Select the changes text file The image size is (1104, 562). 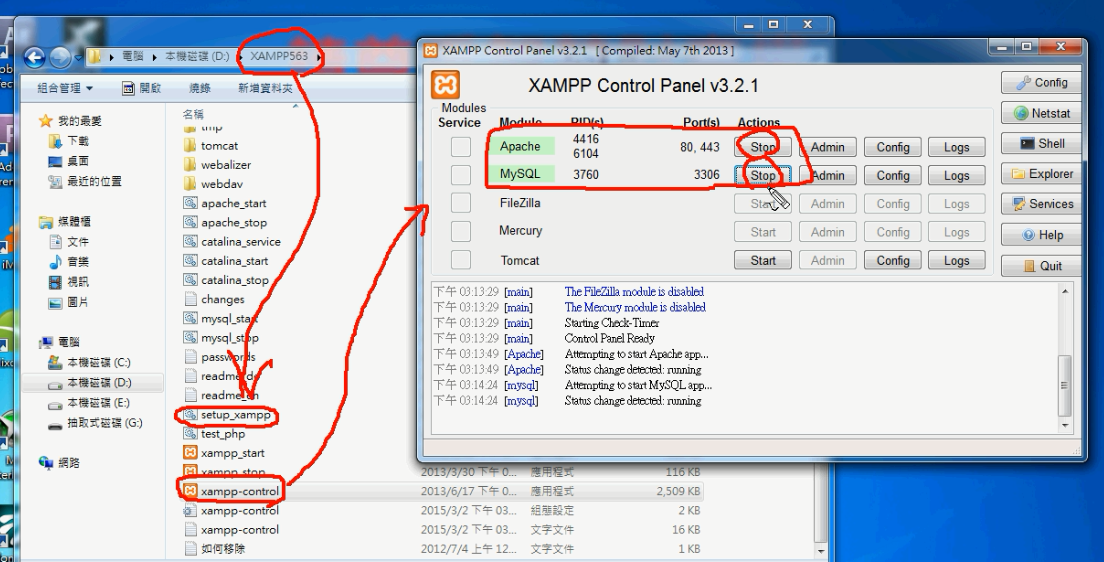point(213,299)
